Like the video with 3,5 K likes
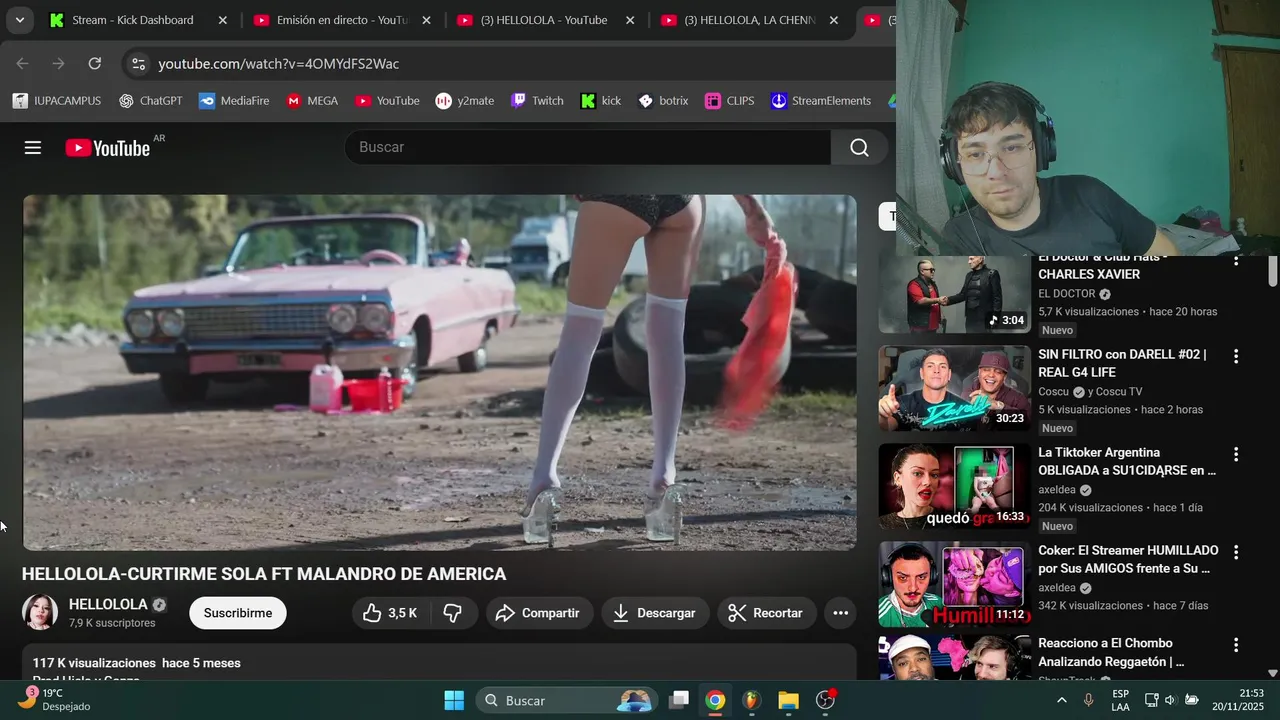The height and width of the screenshot is (720, 1280). pos(391,613)
